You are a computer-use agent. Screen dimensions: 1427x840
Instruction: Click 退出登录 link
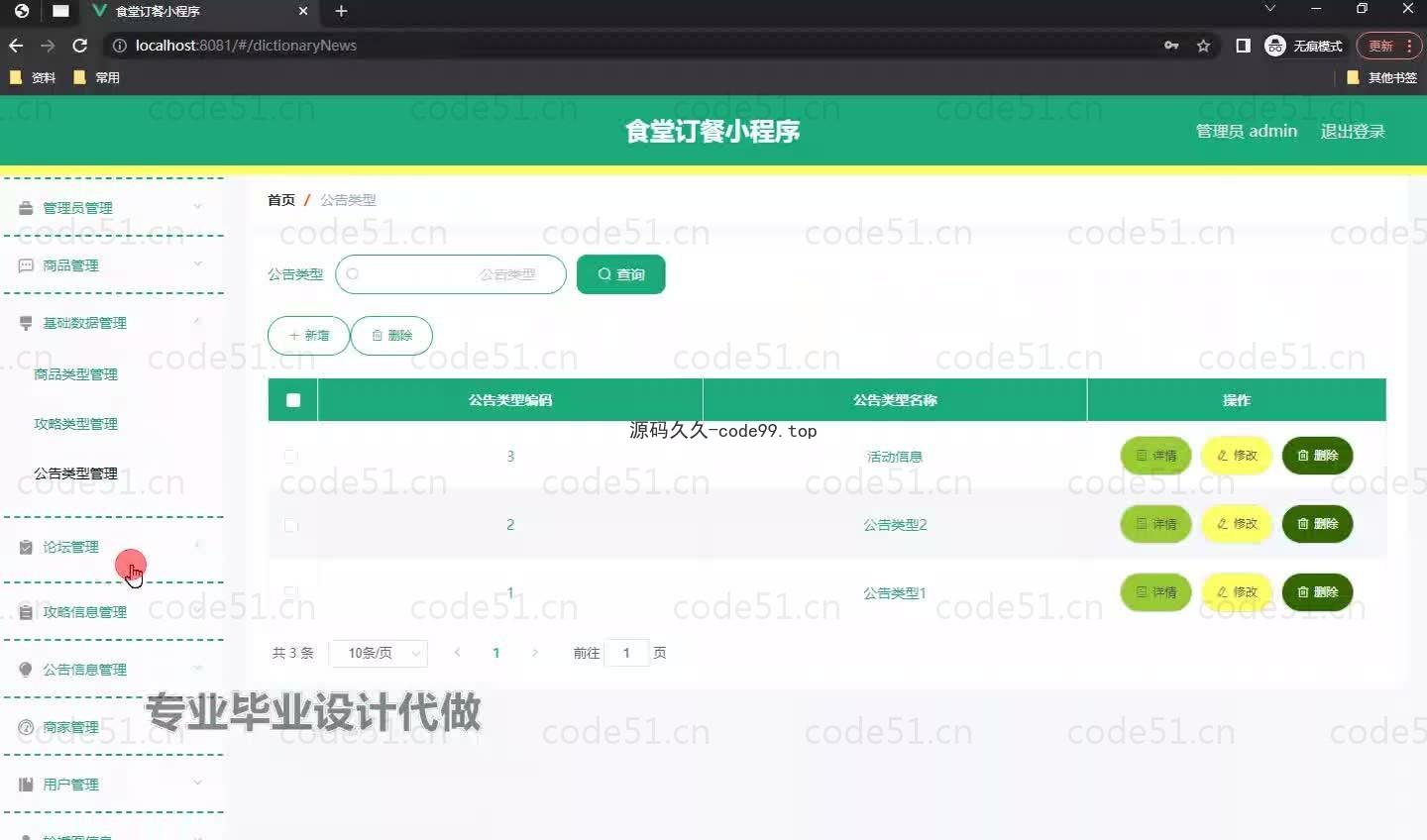pos(1353,131)
